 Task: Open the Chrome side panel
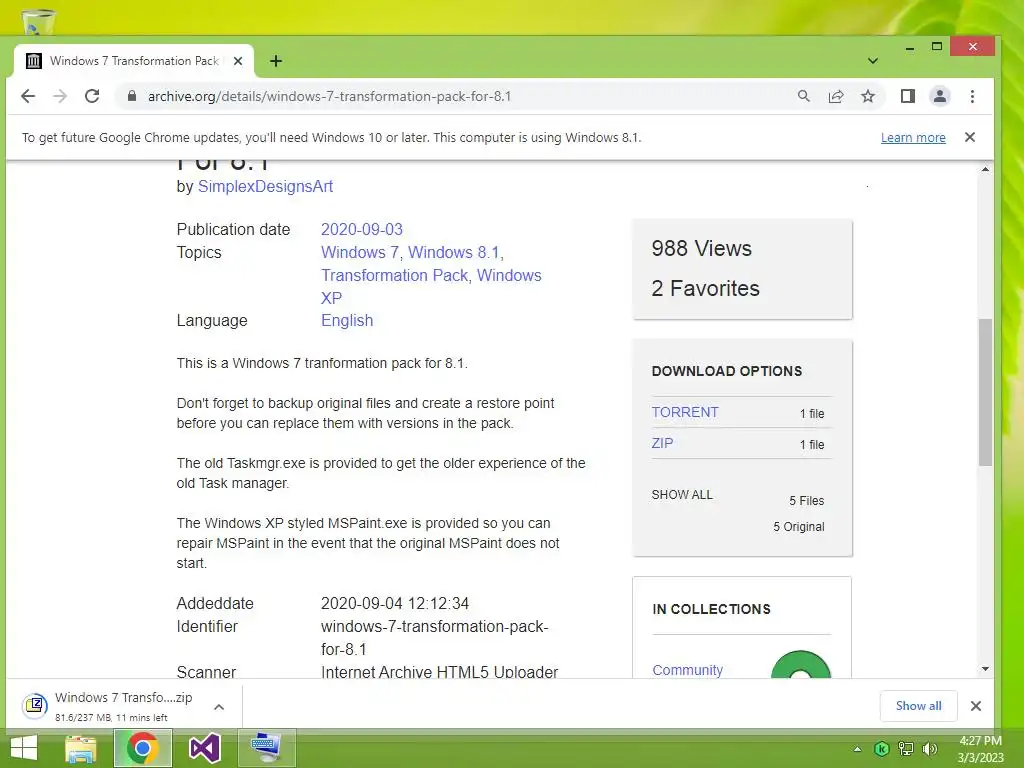pos(908,97)
